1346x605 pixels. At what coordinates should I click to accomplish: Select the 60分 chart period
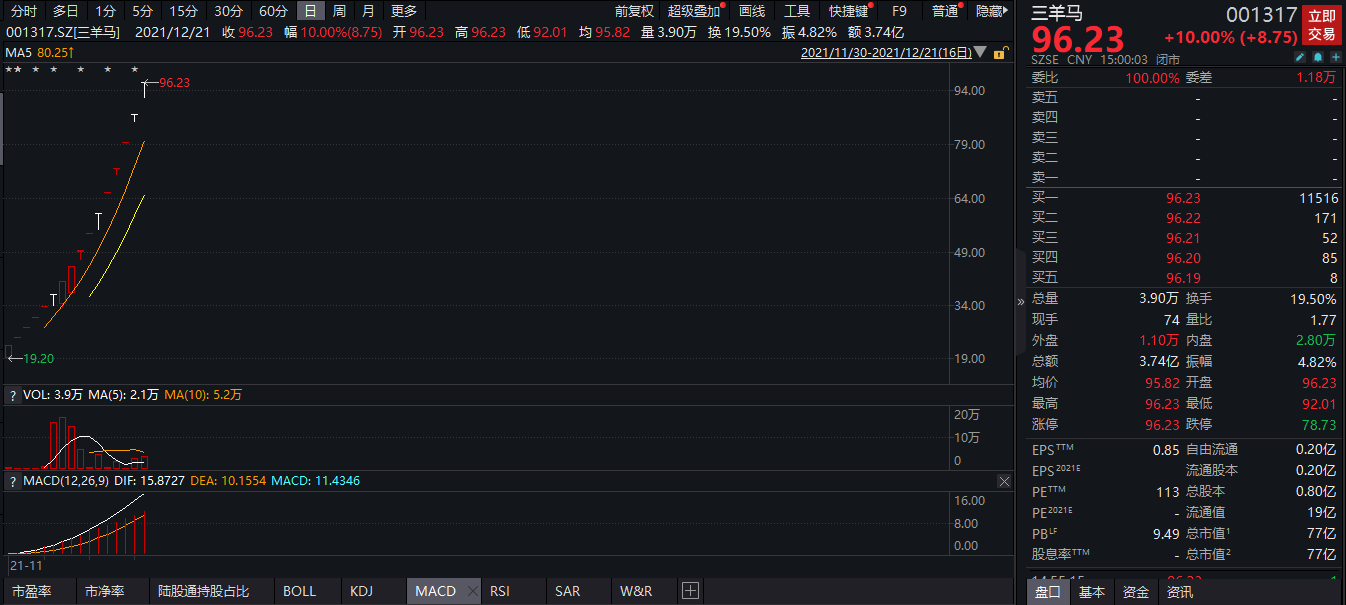pos(273,11)
